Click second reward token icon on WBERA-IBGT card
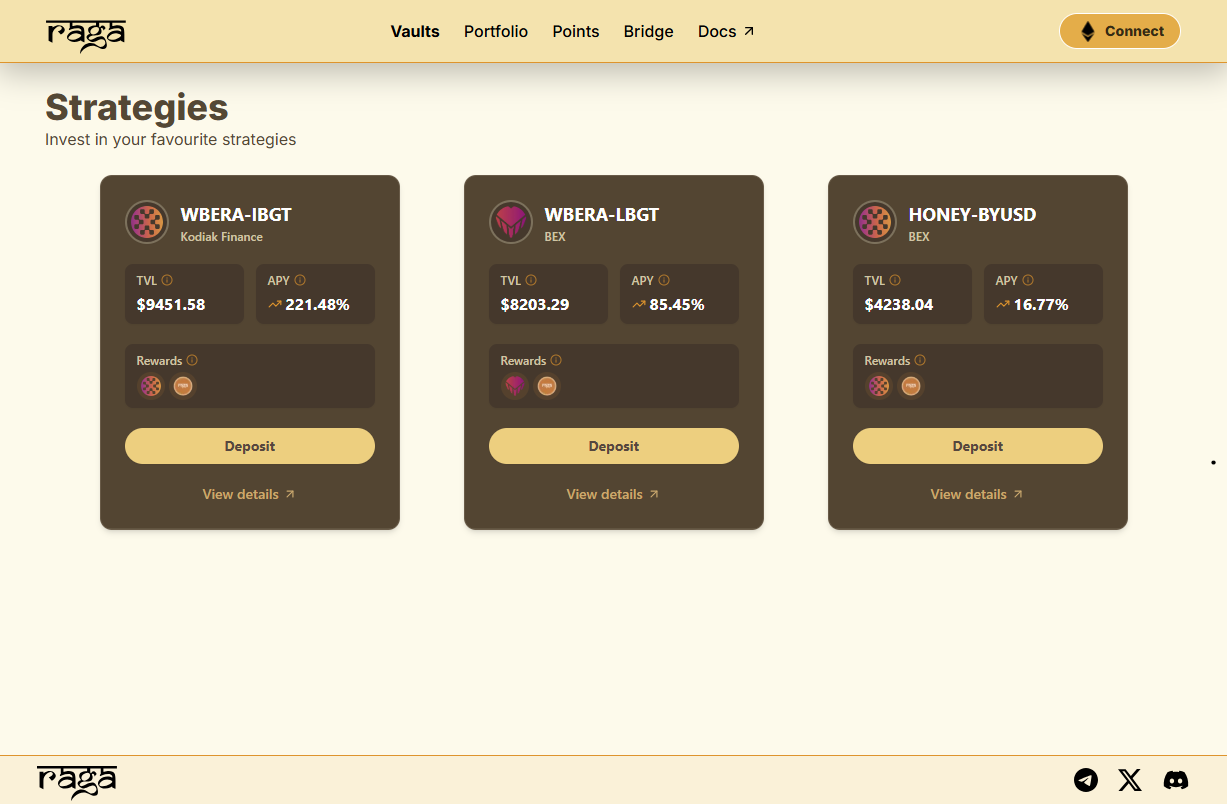This screenshot has height=804, width=1227. point(183,386)
